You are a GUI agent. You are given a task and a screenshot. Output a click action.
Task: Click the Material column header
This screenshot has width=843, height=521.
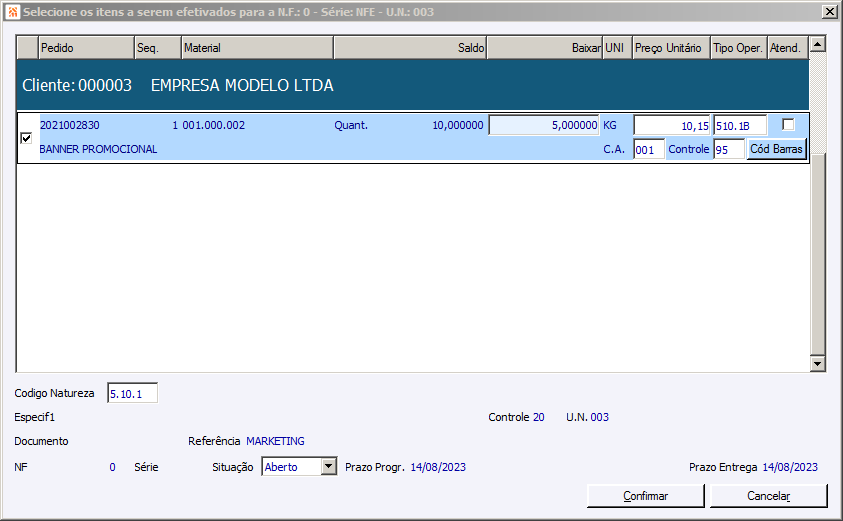(258, 48)
